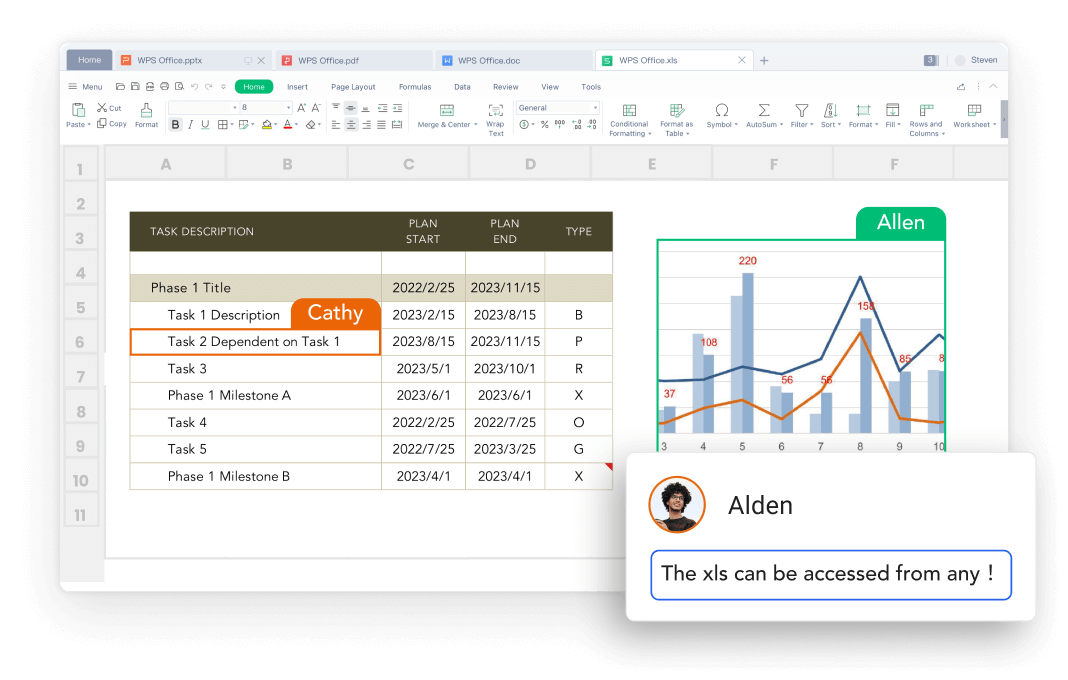
Task: Click the Wrap Text icon
Action: pos(496,112)
